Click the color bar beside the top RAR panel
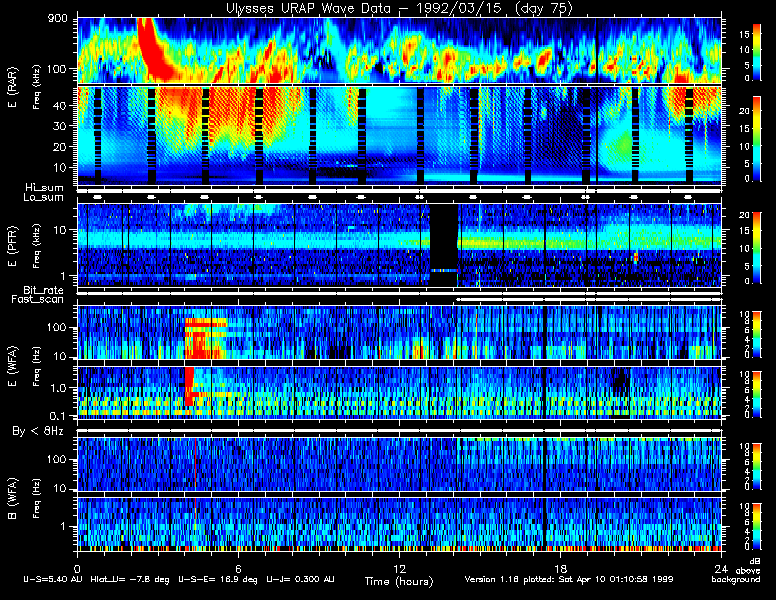The width and height of the screenshot is (776, 600). tap(757, 52)
